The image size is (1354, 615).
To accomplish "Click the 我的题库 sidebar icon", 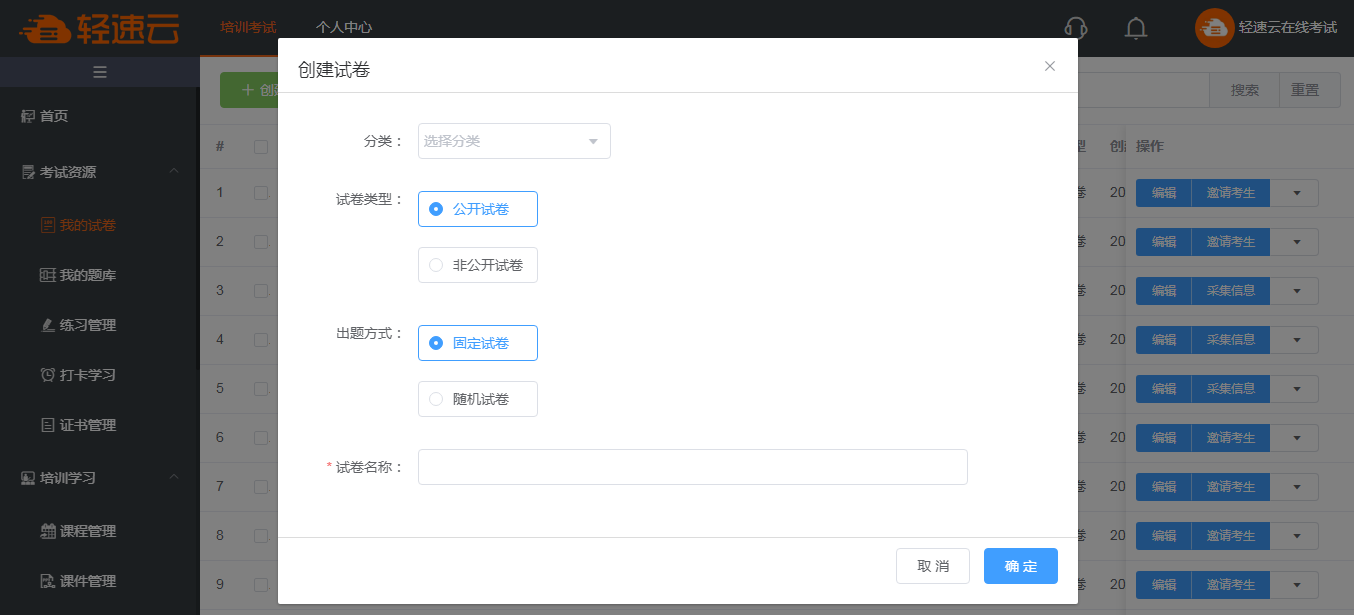I will 47,275.
